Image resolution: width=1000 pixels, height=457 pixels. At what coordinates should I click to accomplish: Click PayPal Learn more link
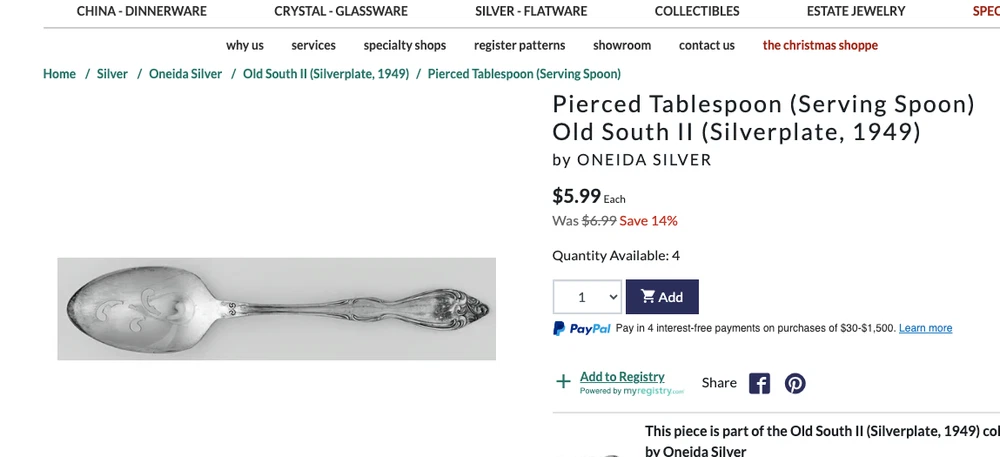925,328
